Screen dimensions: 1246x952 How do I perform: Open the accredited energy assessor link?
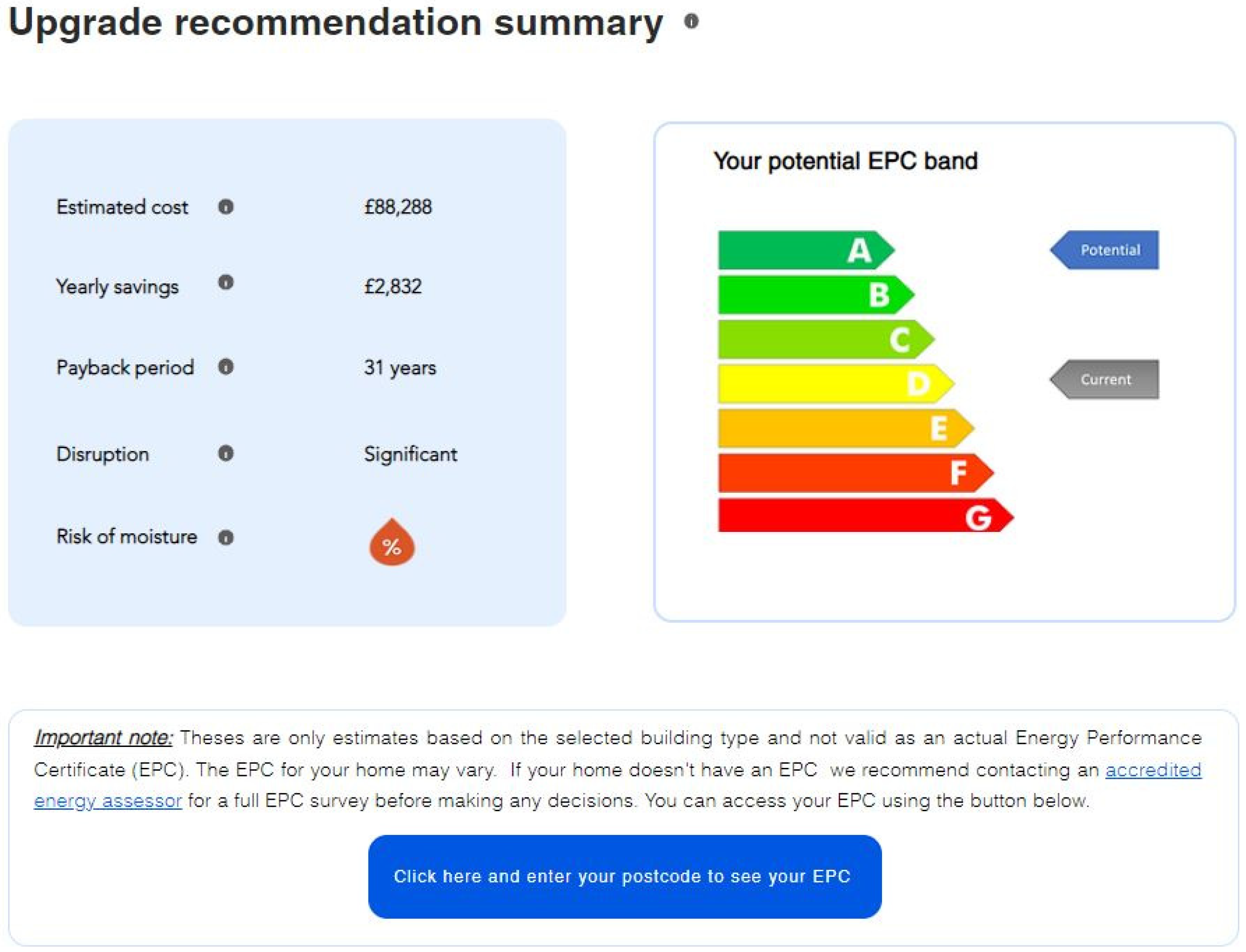(x=1152, y=769)
